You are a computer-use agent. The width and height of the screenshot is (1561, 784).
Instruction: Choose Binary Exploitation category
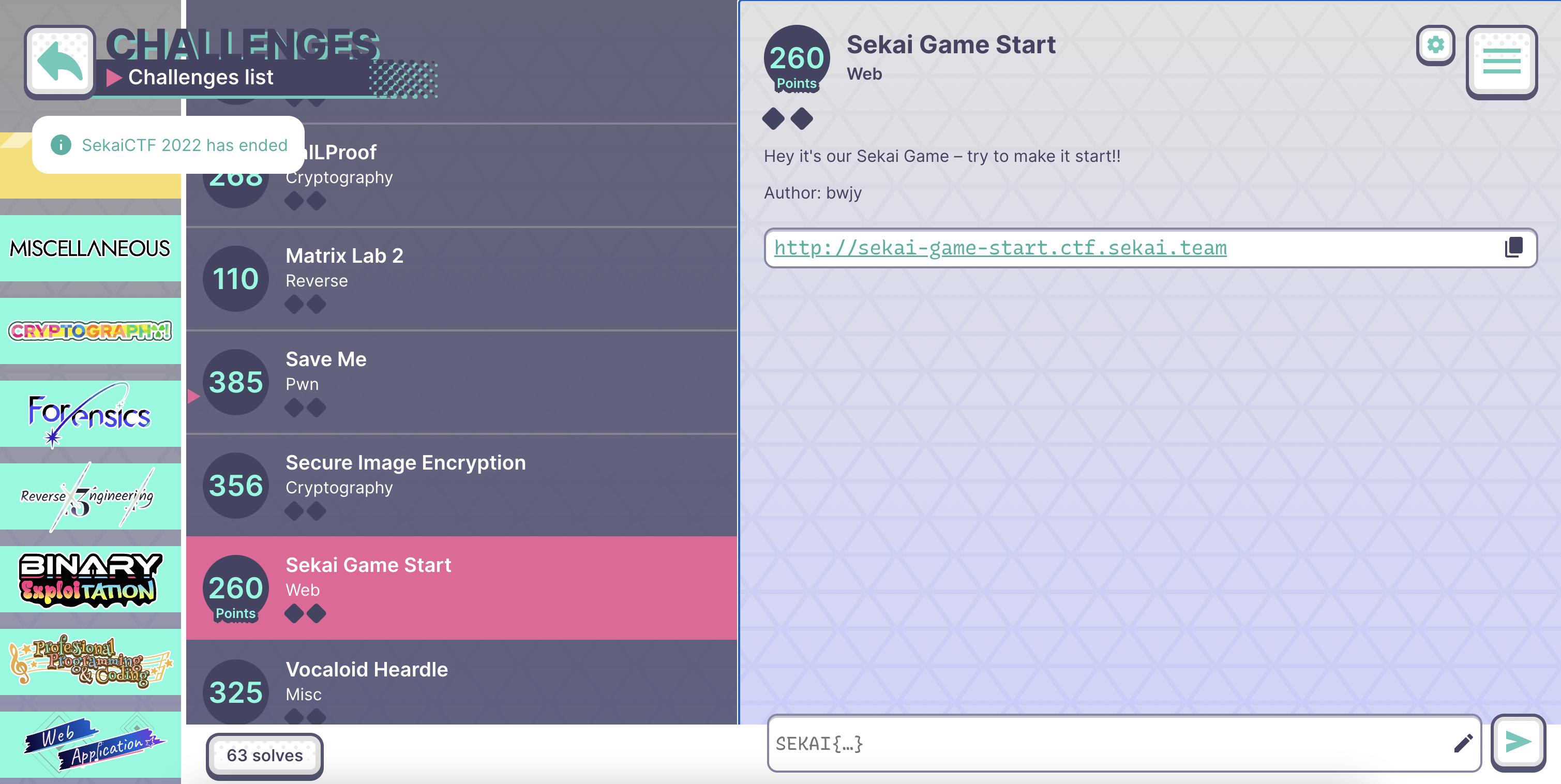click(x=91, y=579)
